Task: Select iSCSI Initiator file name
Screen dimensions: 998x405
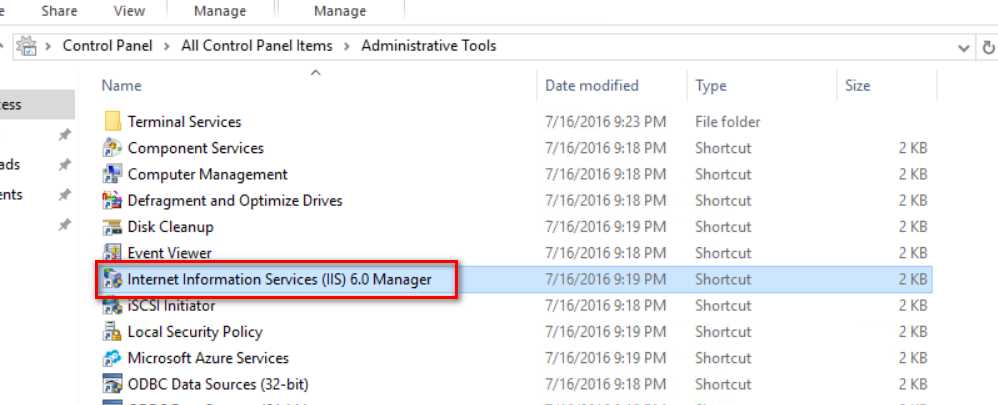Action: [171, 306]
